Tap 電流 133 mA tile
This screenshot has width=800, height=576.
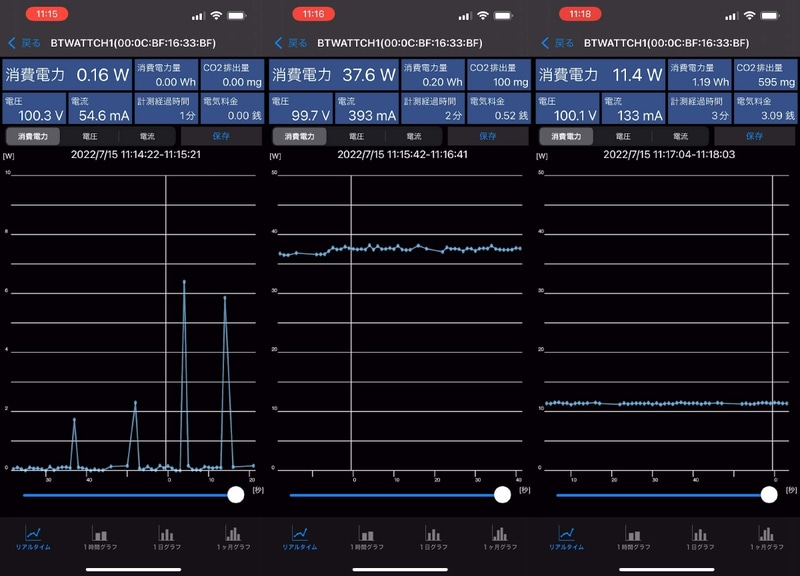click(x=634, y=108)
